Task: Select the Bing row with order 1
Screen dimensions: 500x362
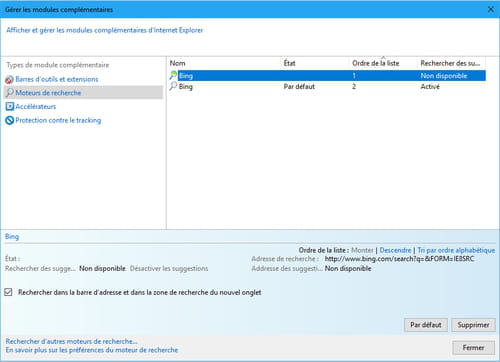Action: tap(327, 76)
